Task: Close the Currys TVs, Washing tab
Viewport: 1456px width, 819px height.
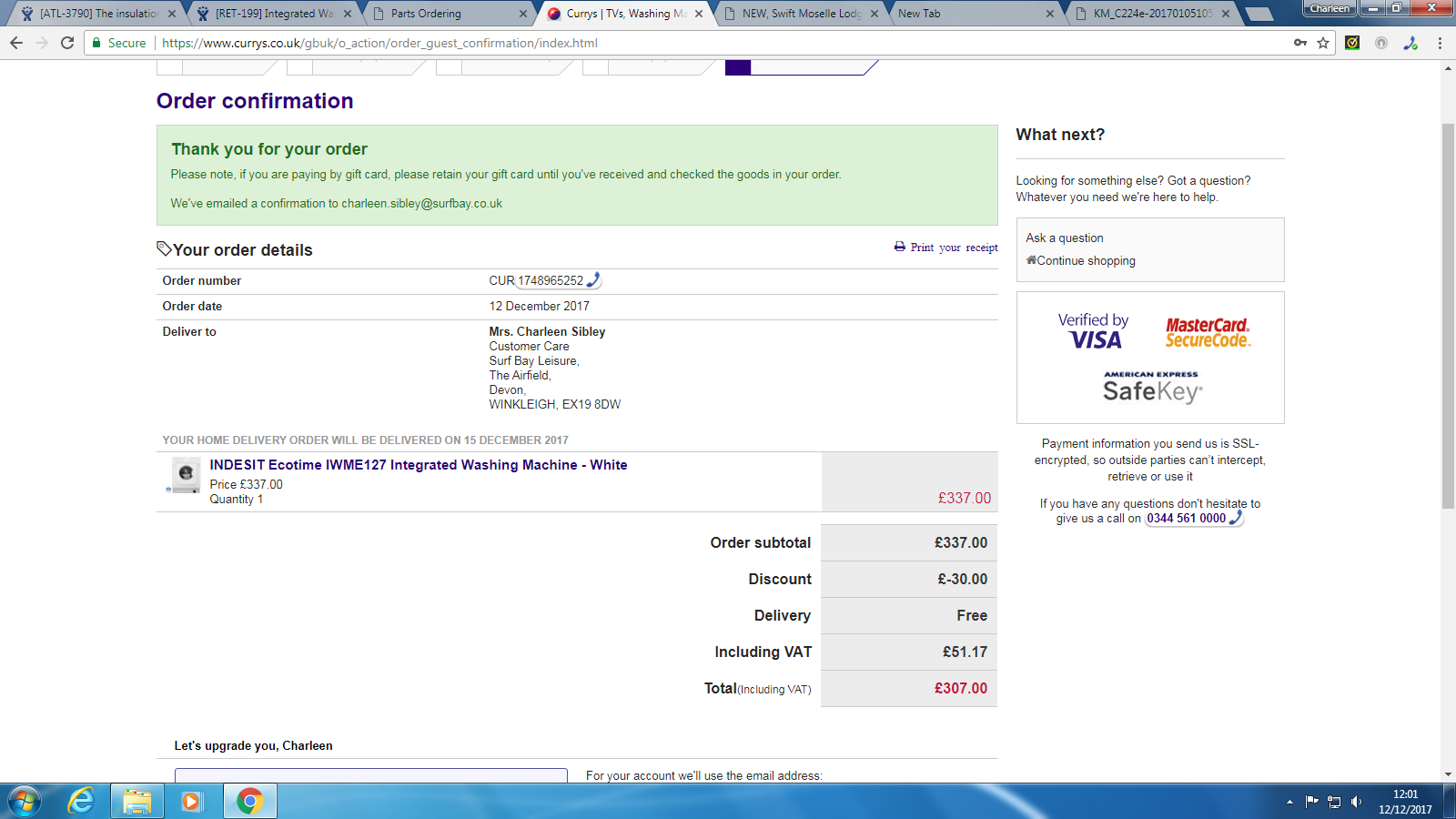Action: (699, 14)
